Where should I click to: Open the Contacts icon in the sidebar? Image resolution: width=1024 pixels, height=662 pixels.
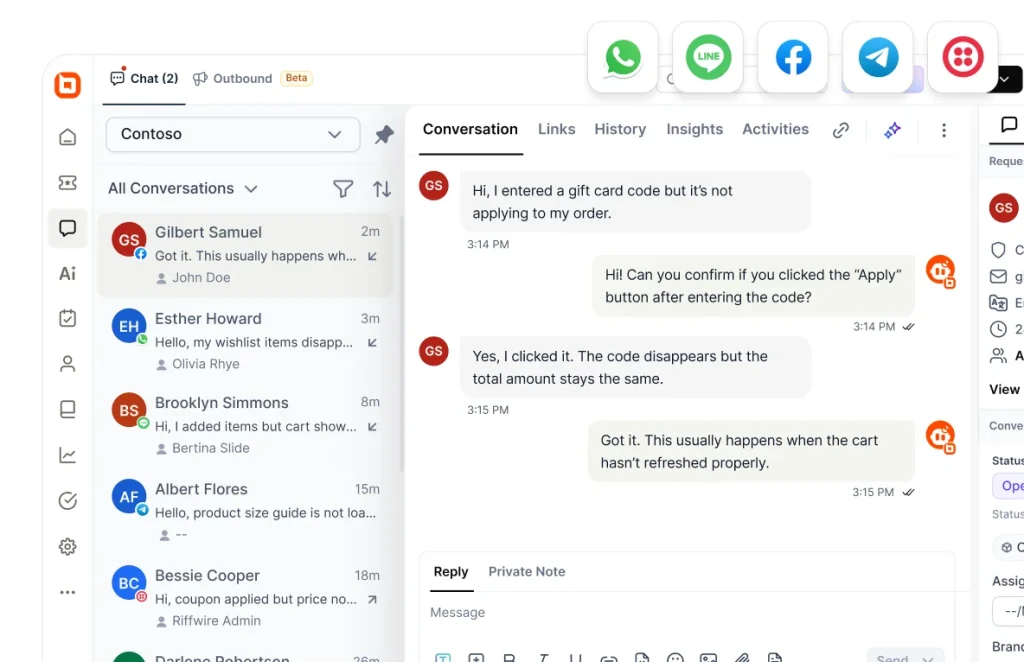(67, 364)
